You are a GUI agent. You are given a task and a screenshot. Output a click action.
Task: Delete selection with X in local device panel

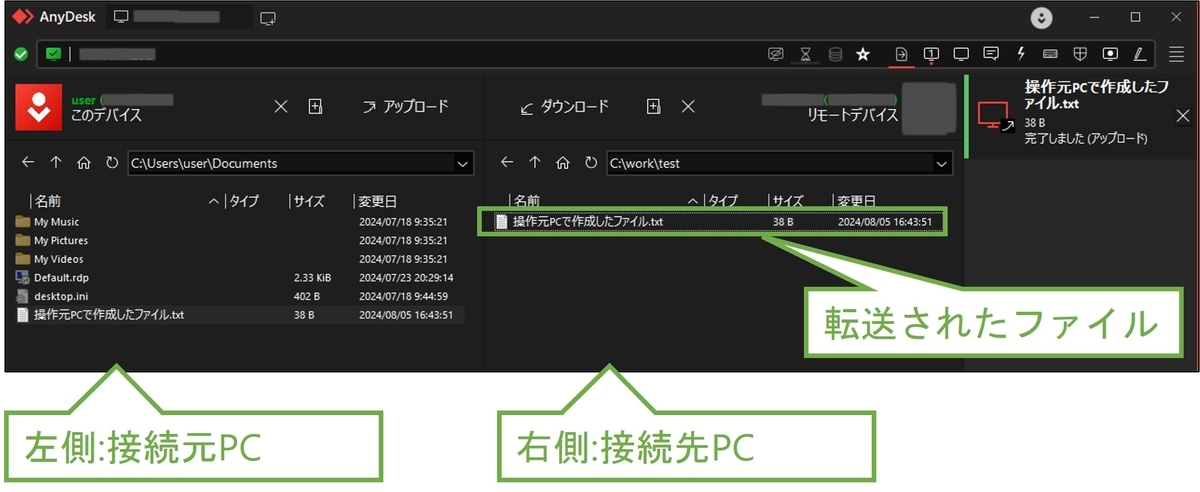pyautogui.click(x=281, y=106)
